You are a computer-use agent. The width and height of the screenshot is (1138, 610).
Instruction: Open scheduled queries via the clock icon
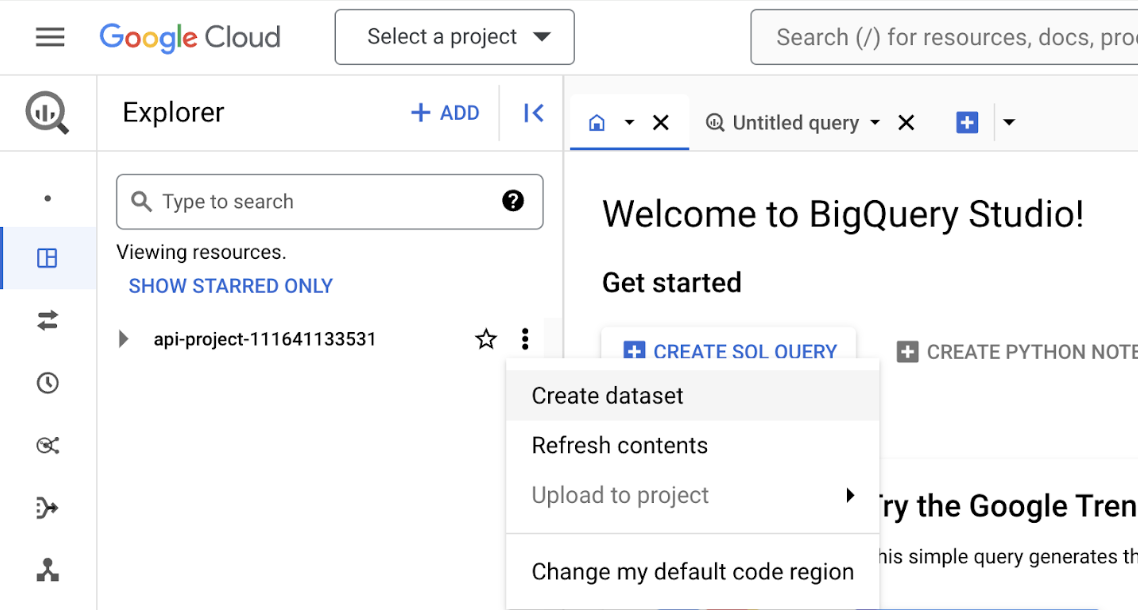(48, 383)
